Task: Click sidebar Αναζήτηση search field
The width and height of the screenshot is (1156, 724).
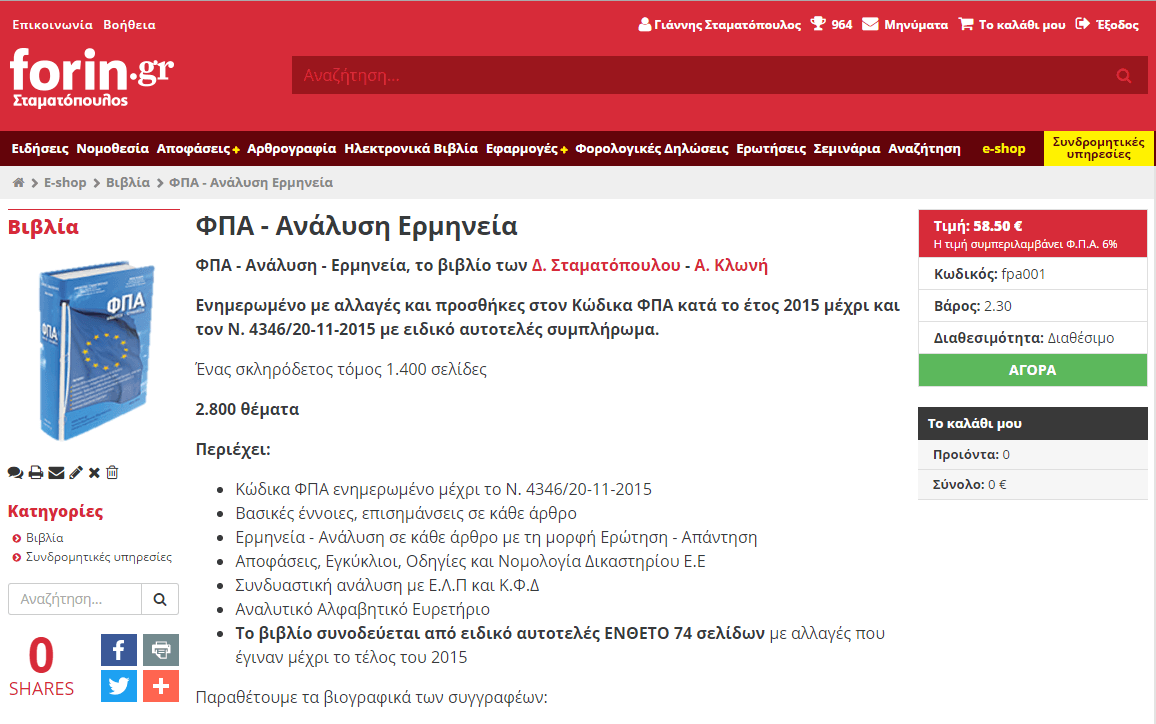Action: tap(74, 599)
